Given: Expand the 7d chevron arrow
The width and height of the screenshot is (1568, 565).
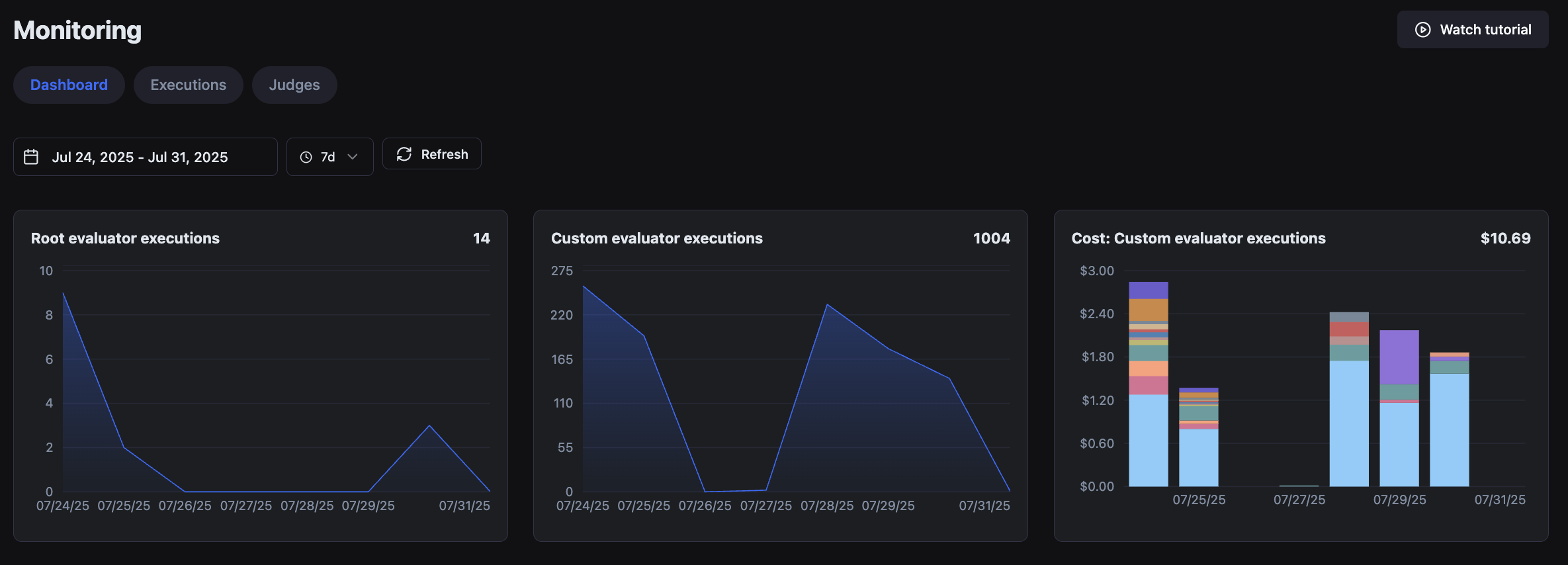Looking at the screenshot, I should (x=353, y=157).
